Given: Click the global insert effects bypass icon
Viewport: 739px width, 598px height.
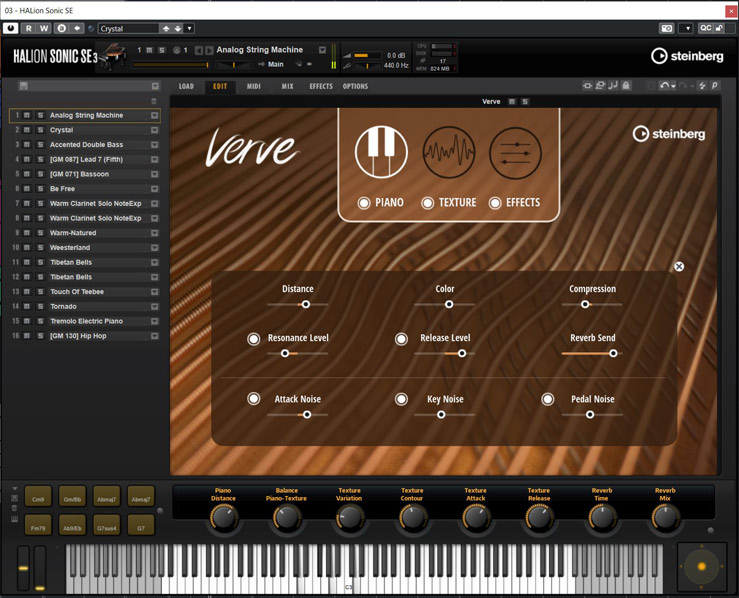Looking at the screenshot, I should [587, 86].
